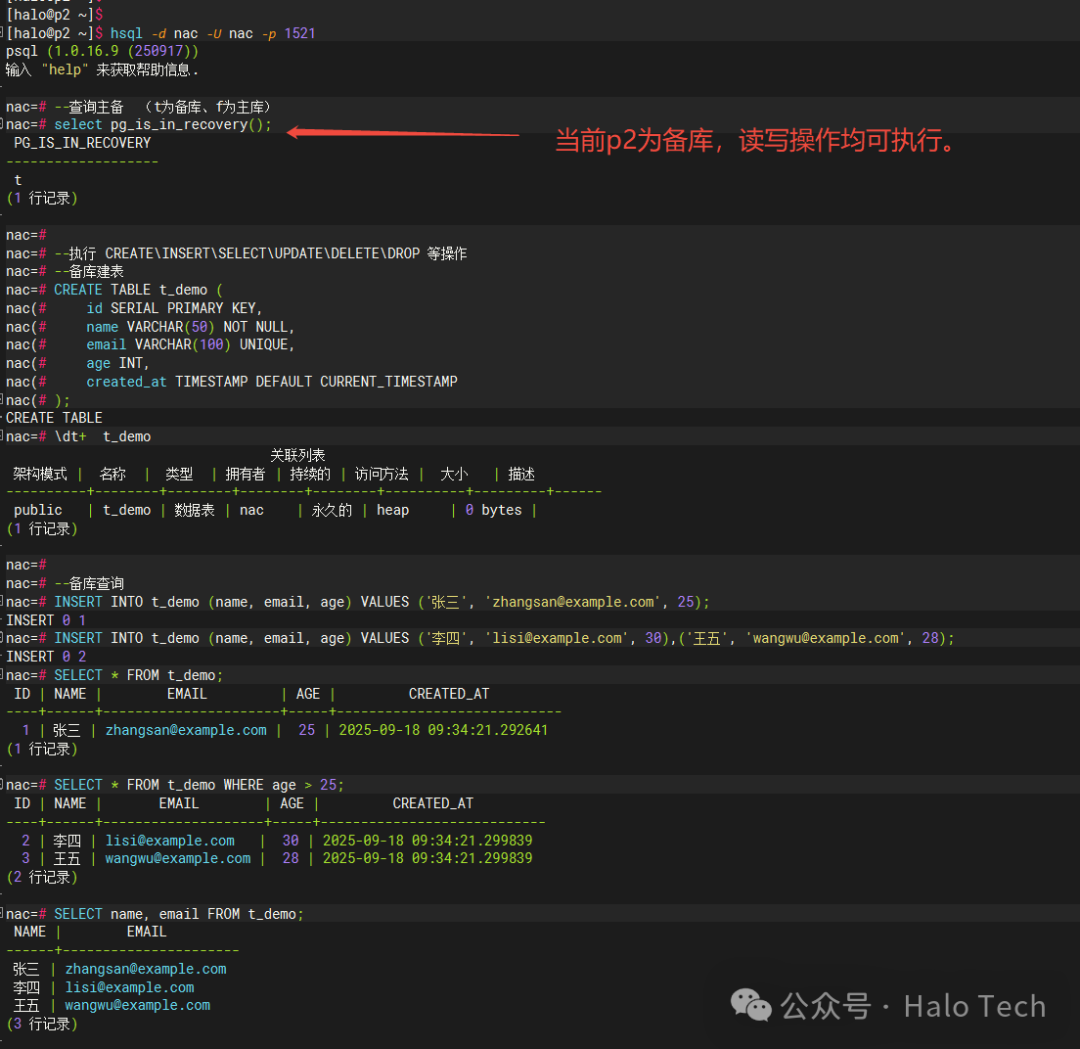Image resolution: width=1080 pixels, height=1049 pixels.
Task: Select the "id SERIAL PRIMARY KEY," line
Action: click(174, 308)
